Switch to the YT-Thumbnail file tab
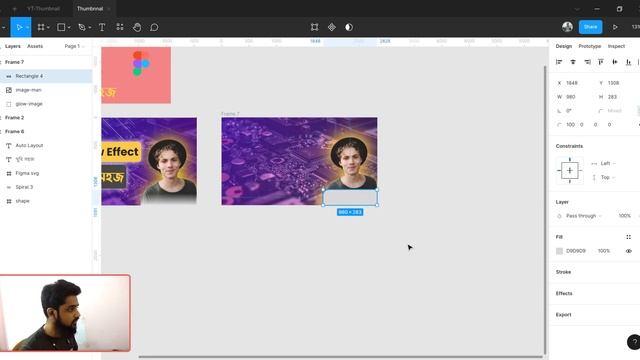The image size is (640, 360). (x=43, y=9)
